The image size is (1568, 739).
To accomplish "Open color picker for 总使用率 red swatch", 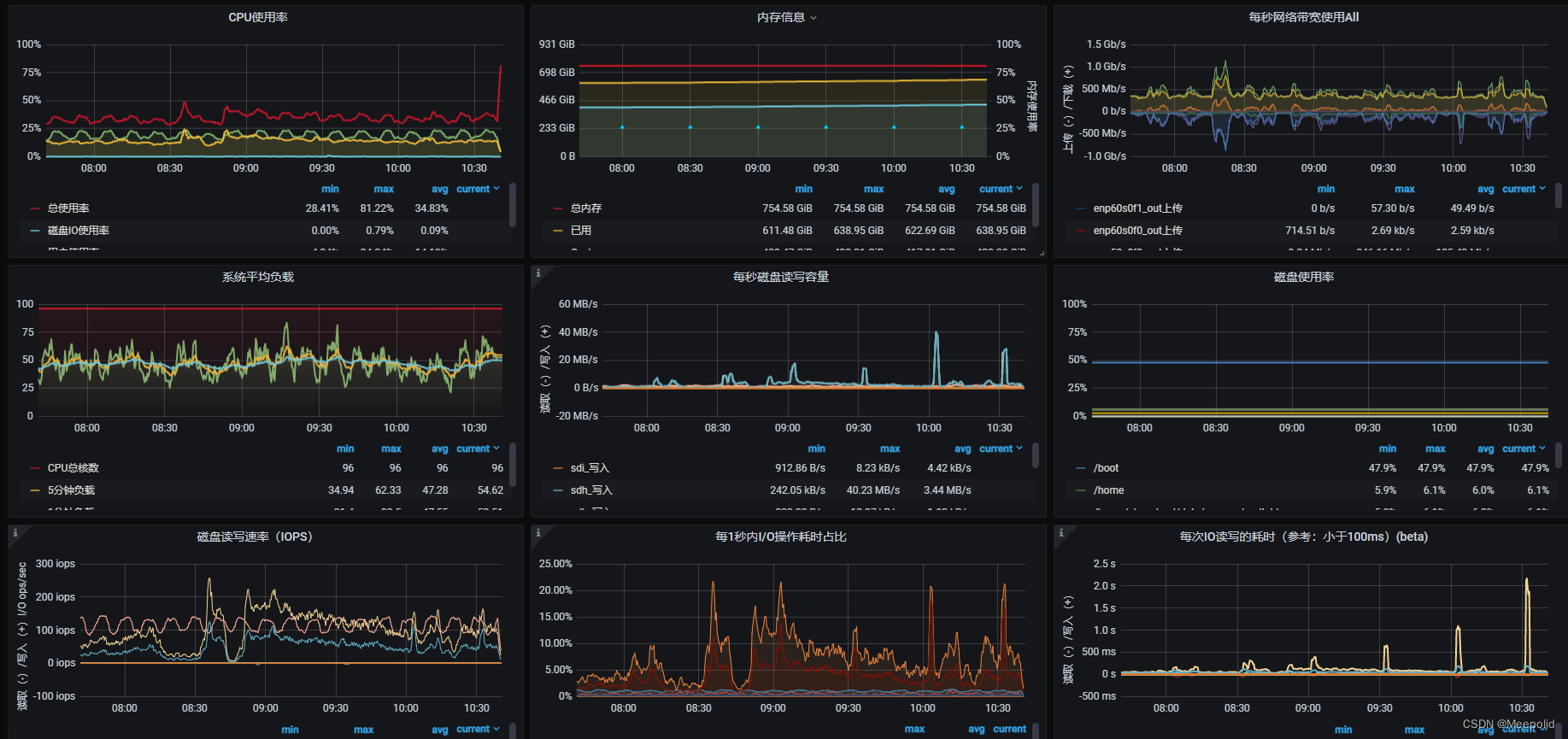I will [35, 208].
